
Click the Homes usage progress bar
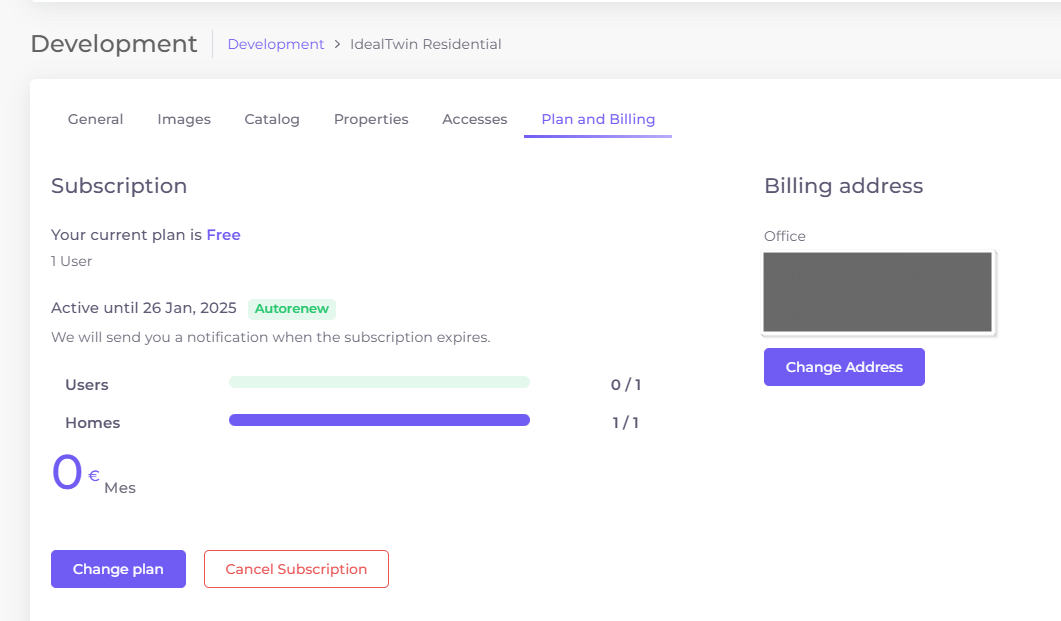pyautogui.click(x=379, y=420)
